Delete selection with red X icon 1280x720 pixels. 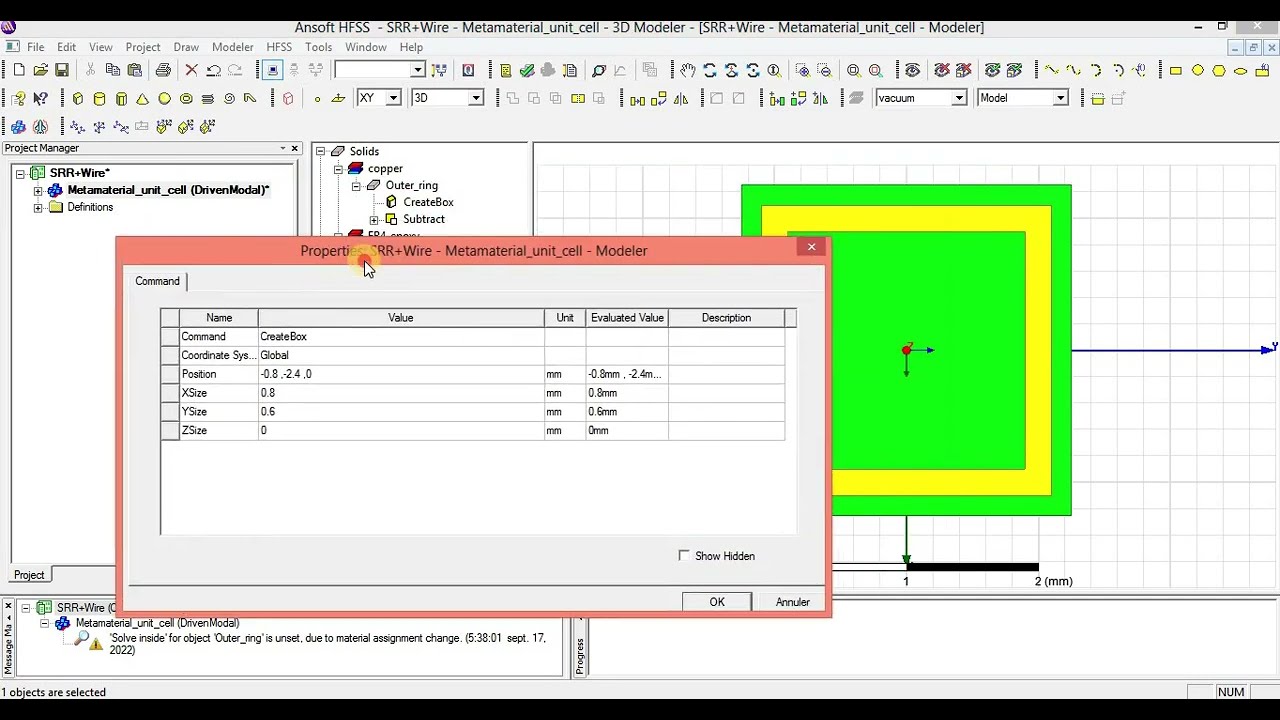(192, 70)
